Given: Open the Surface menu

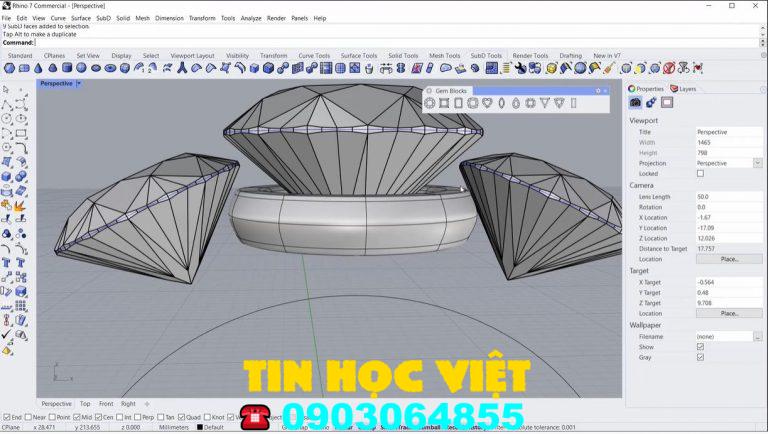Looking at the screenshot, I should pos(81,18).
